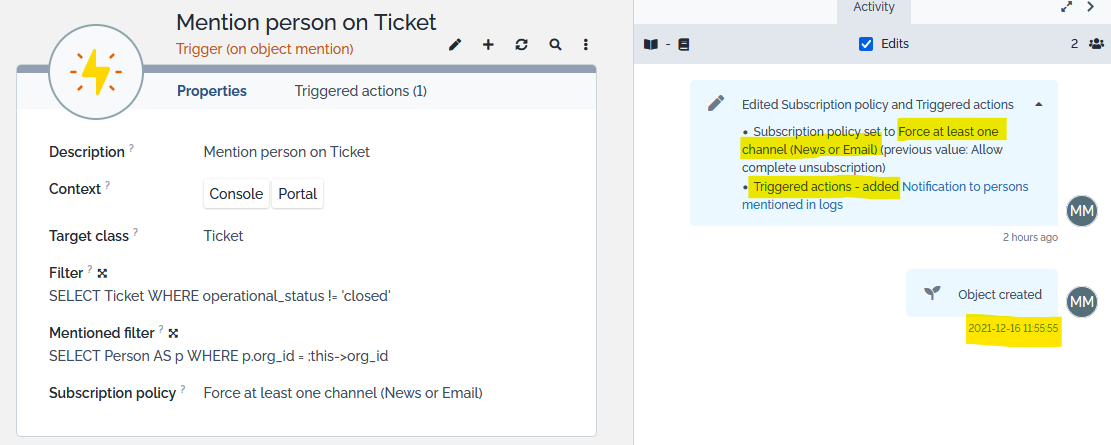The height and width of the screenshot is (445, 1111).
Task: Open search with the magnifier icon
Action: pyautogui.click(x=554, y=44)
